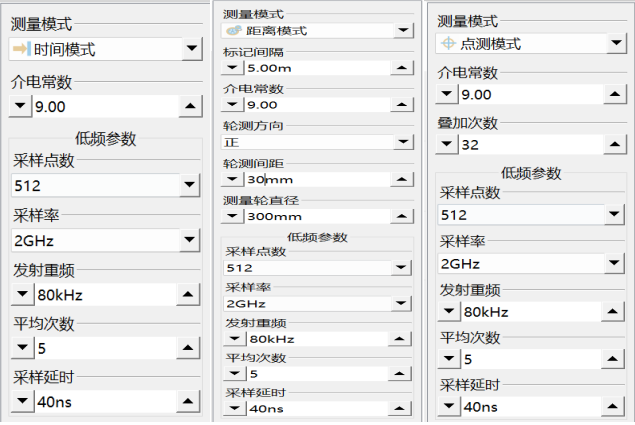Viewport: 635px width, 425px height.
Task: Click the 轮测间距 30mm input field
Action: click(315, 179)
